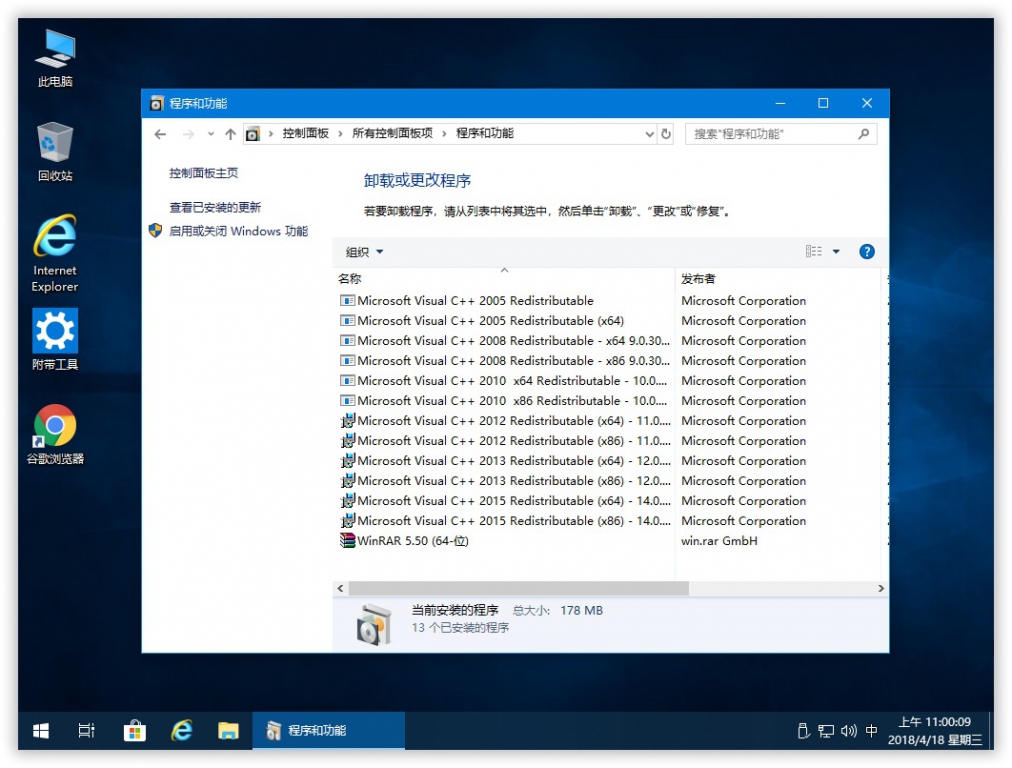This screenshot has width=1012, height=768.
Task: Click the change view icon
Action: coord(813,252)
